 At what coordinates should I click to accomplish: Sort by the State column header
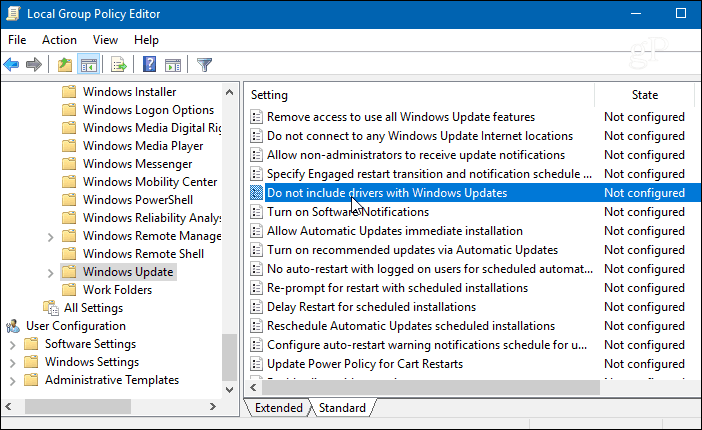pyautogui.click(x=644, y=95)
